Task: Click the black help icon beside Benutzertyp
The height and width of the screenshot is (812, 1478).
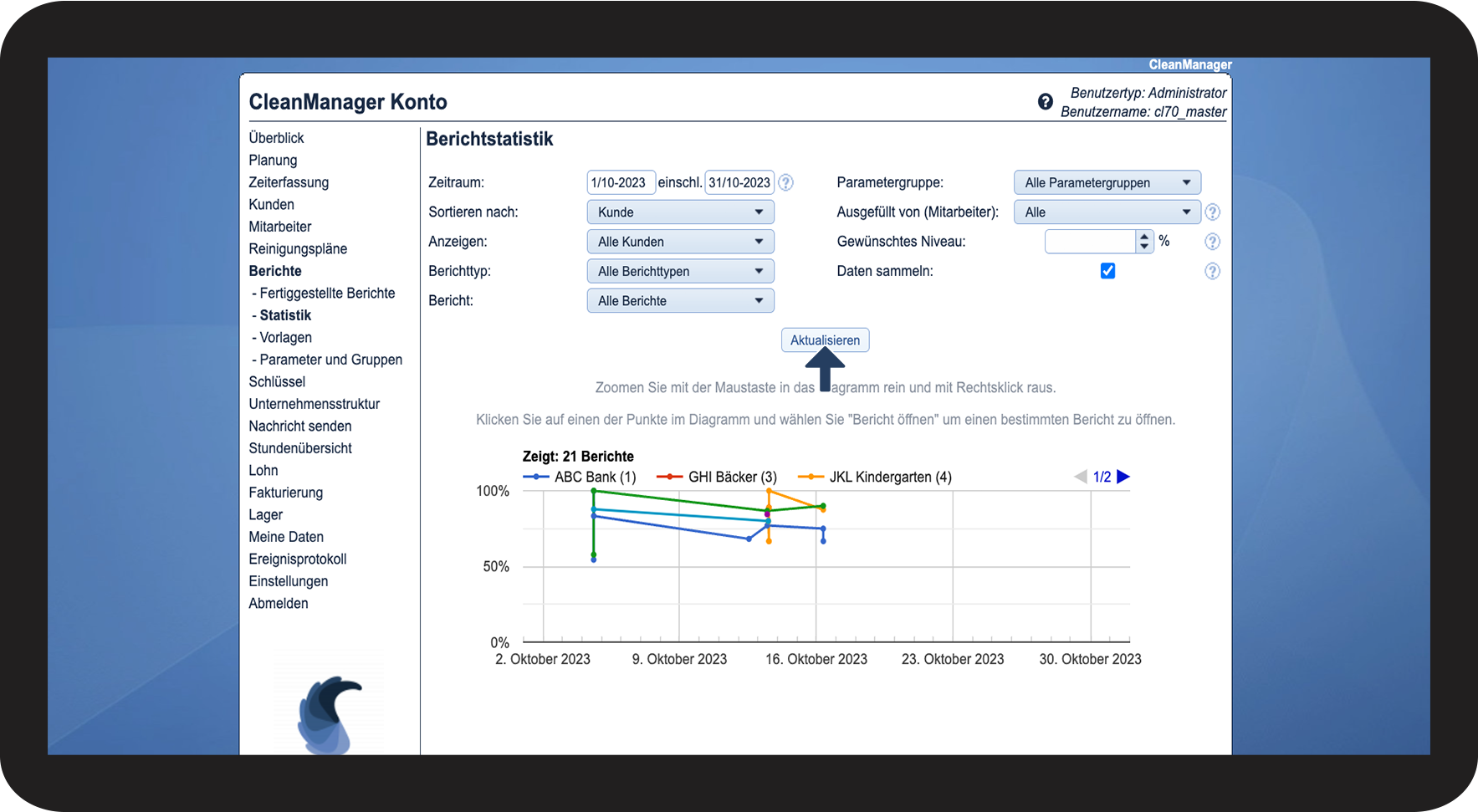Action: [x=1045, y=102]
